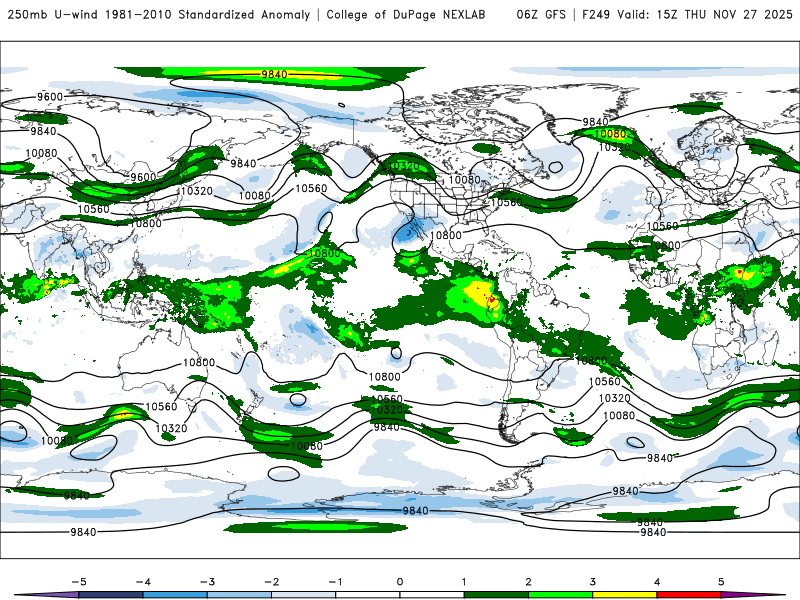The image size is (800, 600).
Task: Click the '-1' colorbar tick label
Action: coord(336,582)
